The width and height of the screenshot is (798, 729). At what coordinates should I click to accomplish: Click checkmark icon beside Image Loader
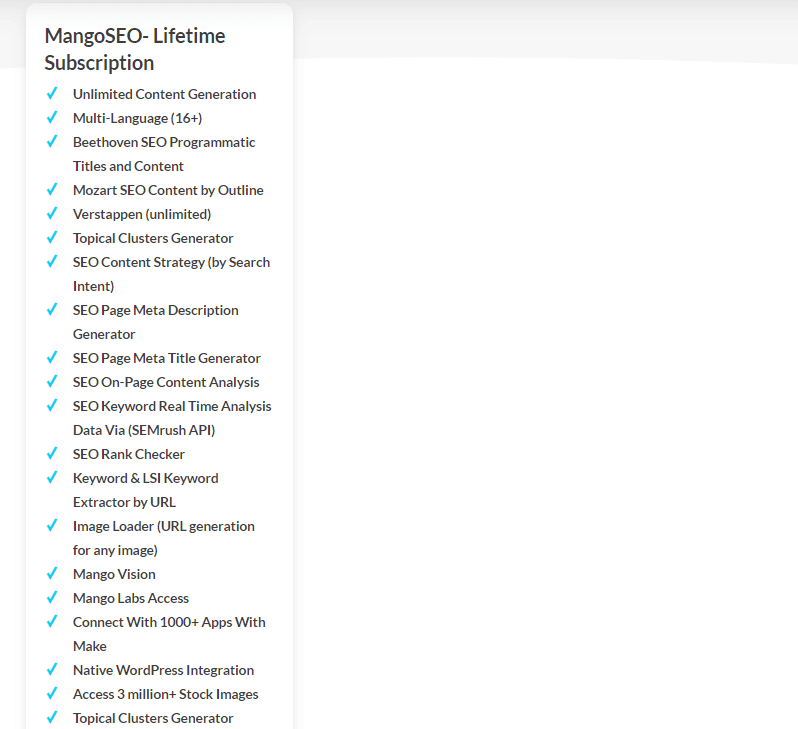click(52, 525)
